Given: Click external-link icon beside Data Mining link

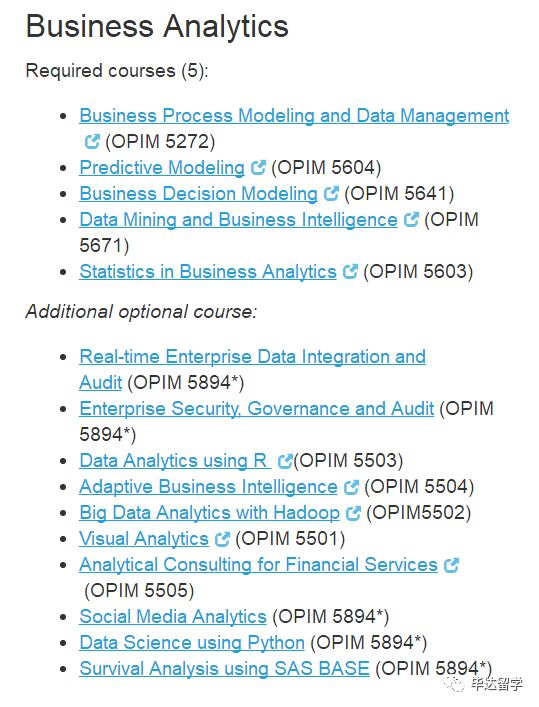Looking at the screenshot, I should (411, 220).
